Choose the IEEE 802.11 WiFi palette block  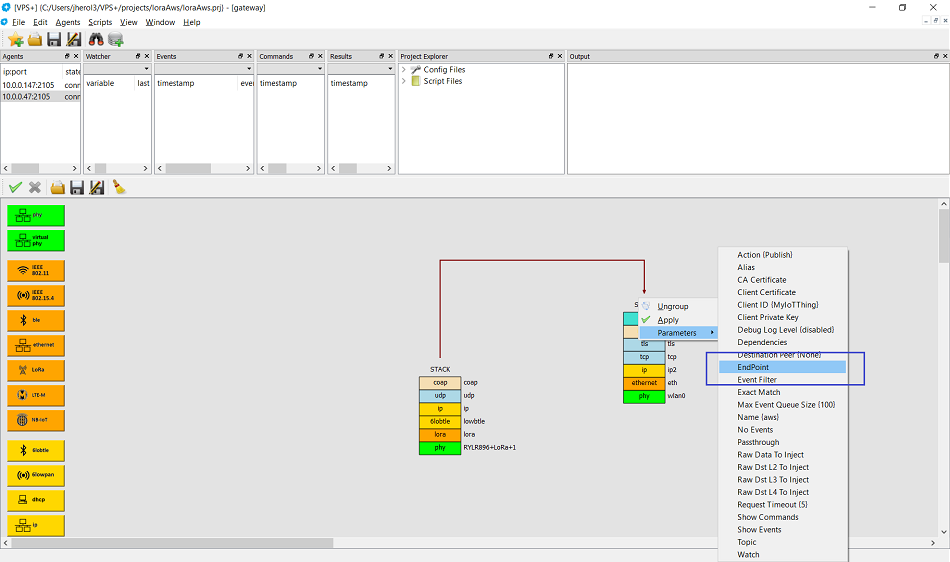pyautogui.click(x=36, y=270)
